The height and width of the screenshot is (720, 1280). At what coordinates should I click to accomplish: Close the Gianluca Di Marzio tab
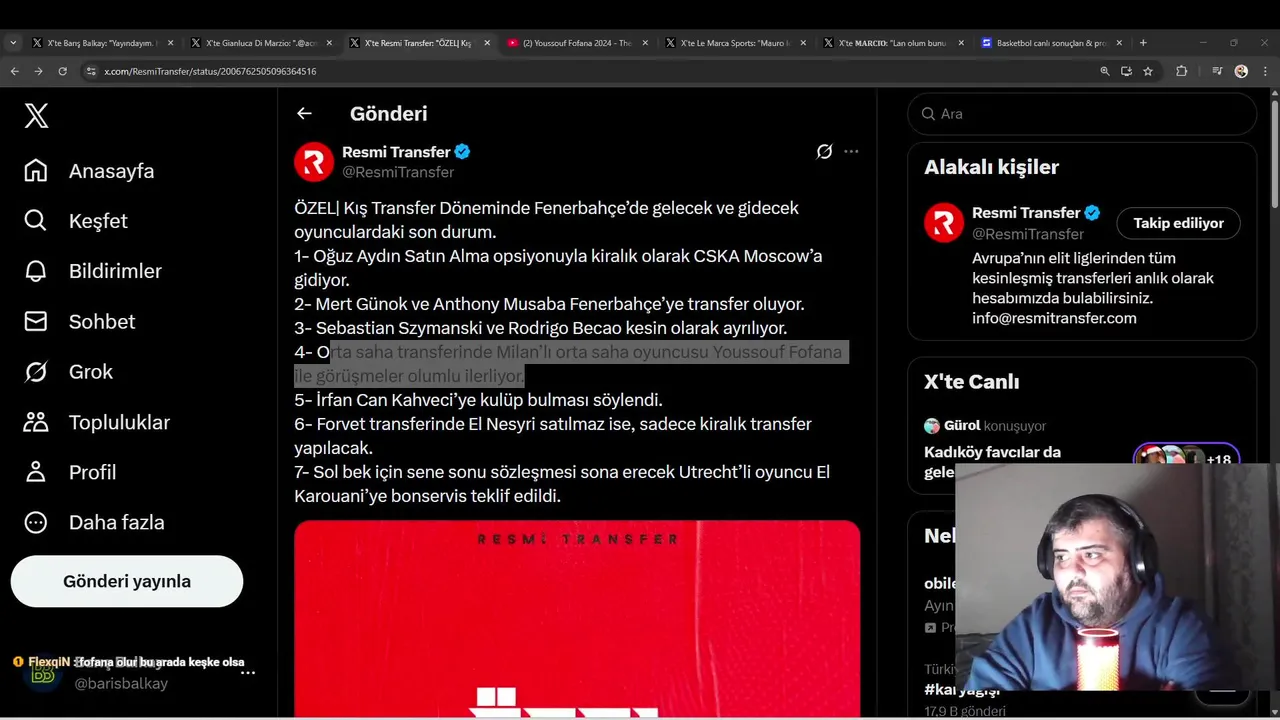[x=329, y=43]
